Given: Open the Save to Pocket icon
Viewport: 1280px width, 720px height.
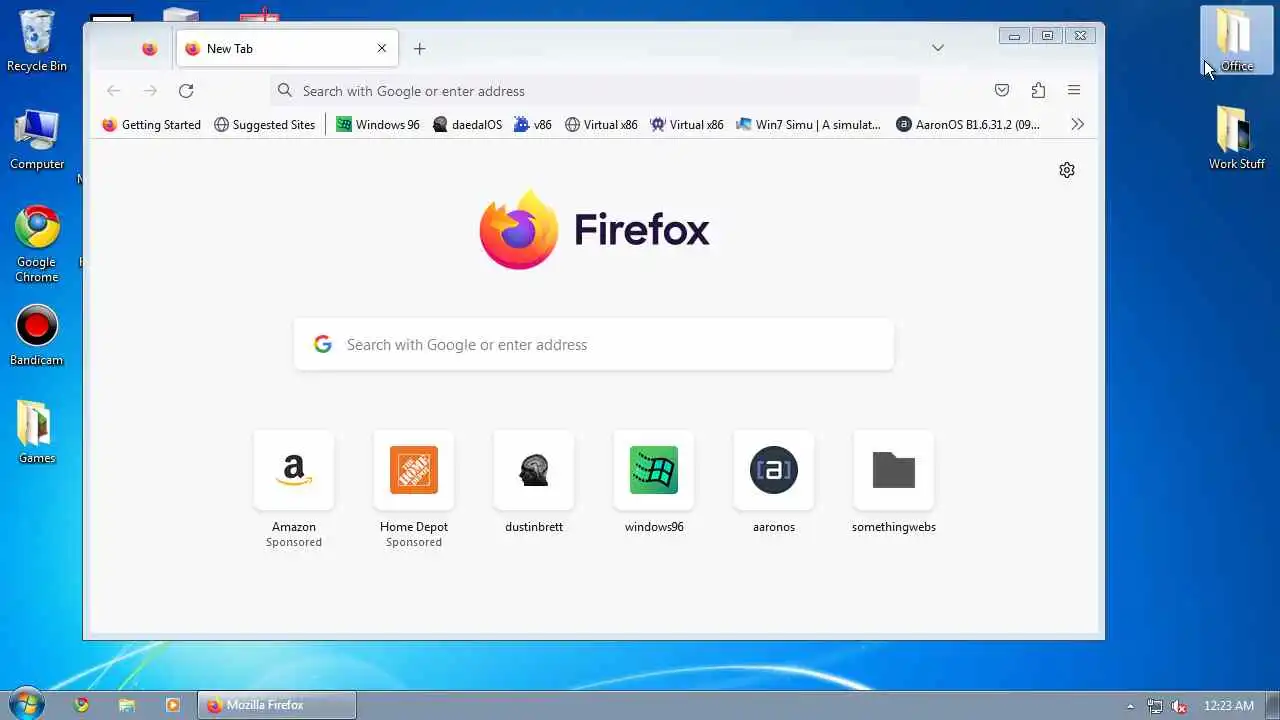Looking at the screenshot, I should tap(1002, 91).
